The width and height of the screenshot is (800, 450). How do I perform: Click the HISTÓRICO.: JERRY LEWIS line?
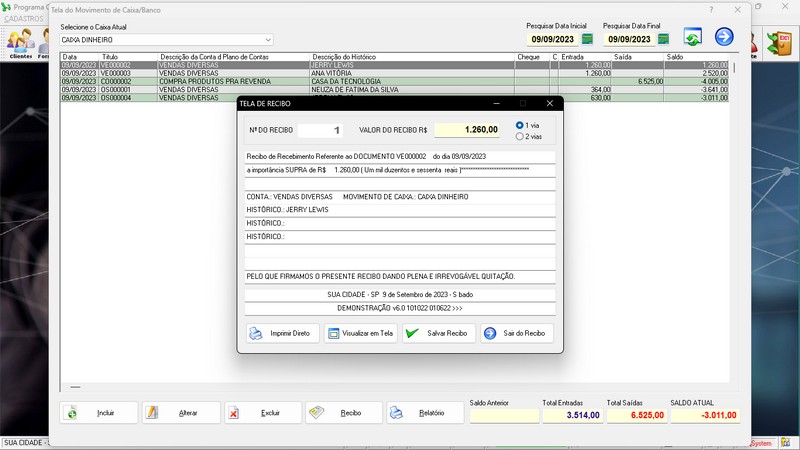(400, 210)
